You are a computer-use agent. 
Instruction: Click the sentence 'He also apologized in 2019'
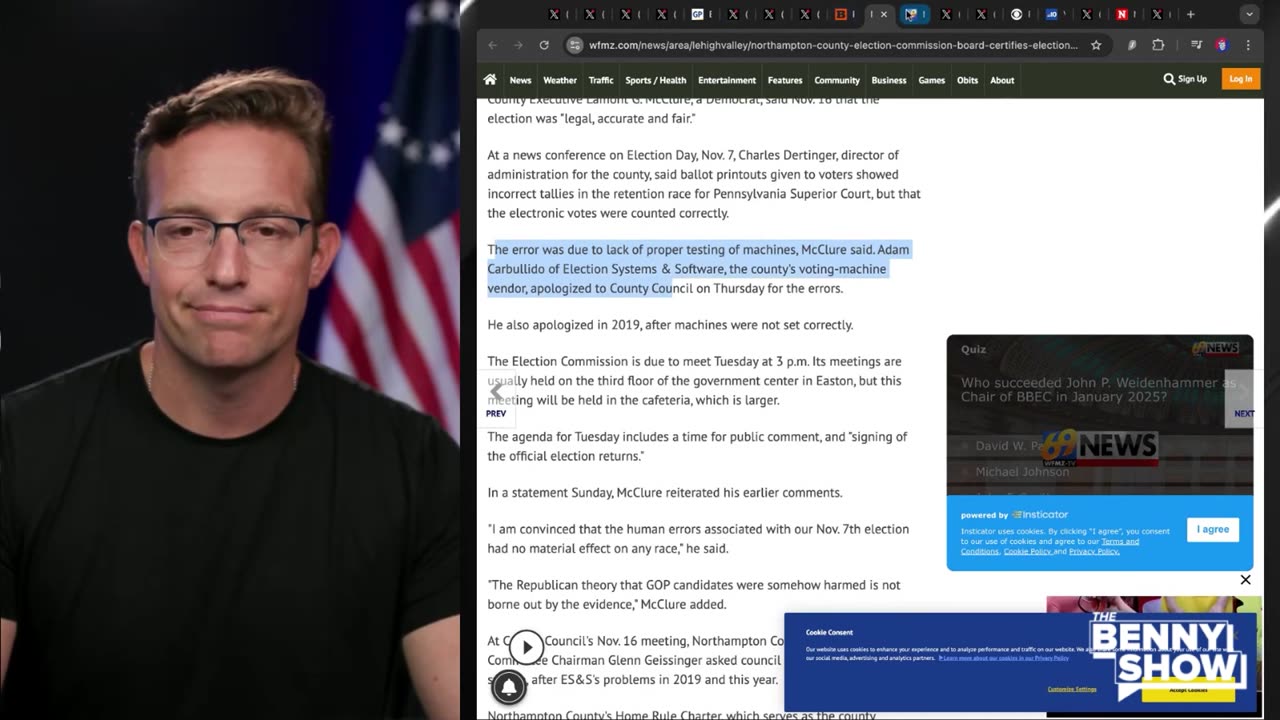click(x=670, y=325)
